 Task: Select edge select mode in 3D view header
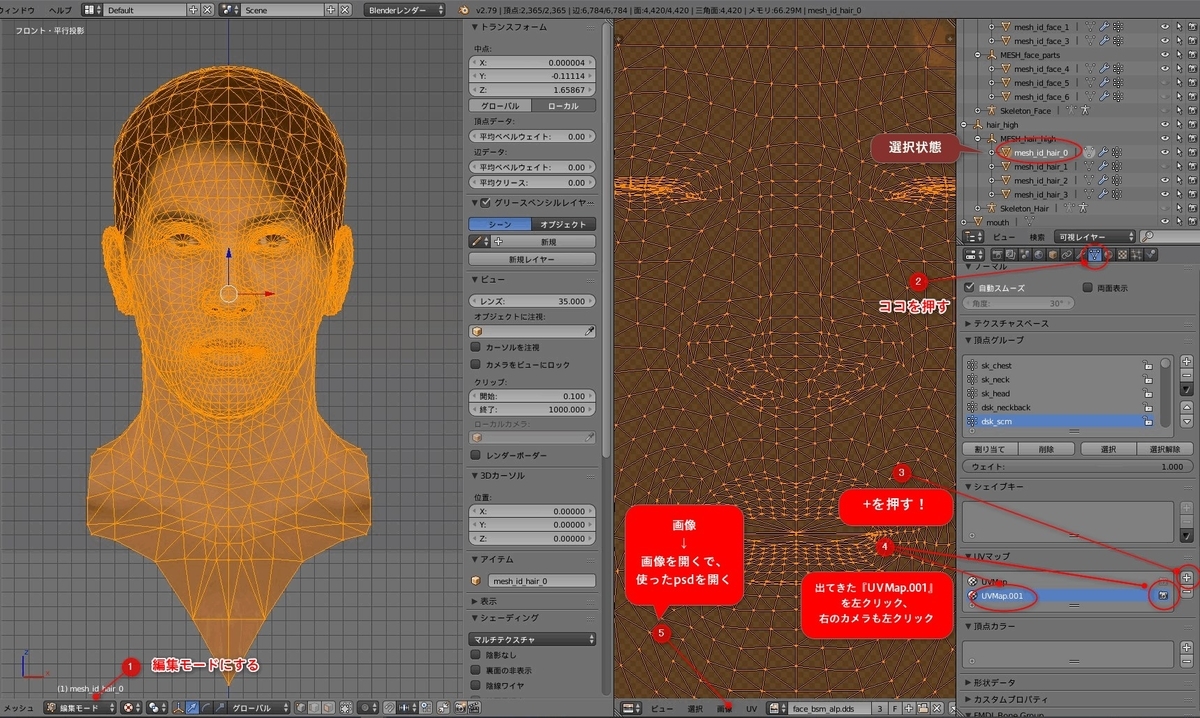click(x=315, y=707)
